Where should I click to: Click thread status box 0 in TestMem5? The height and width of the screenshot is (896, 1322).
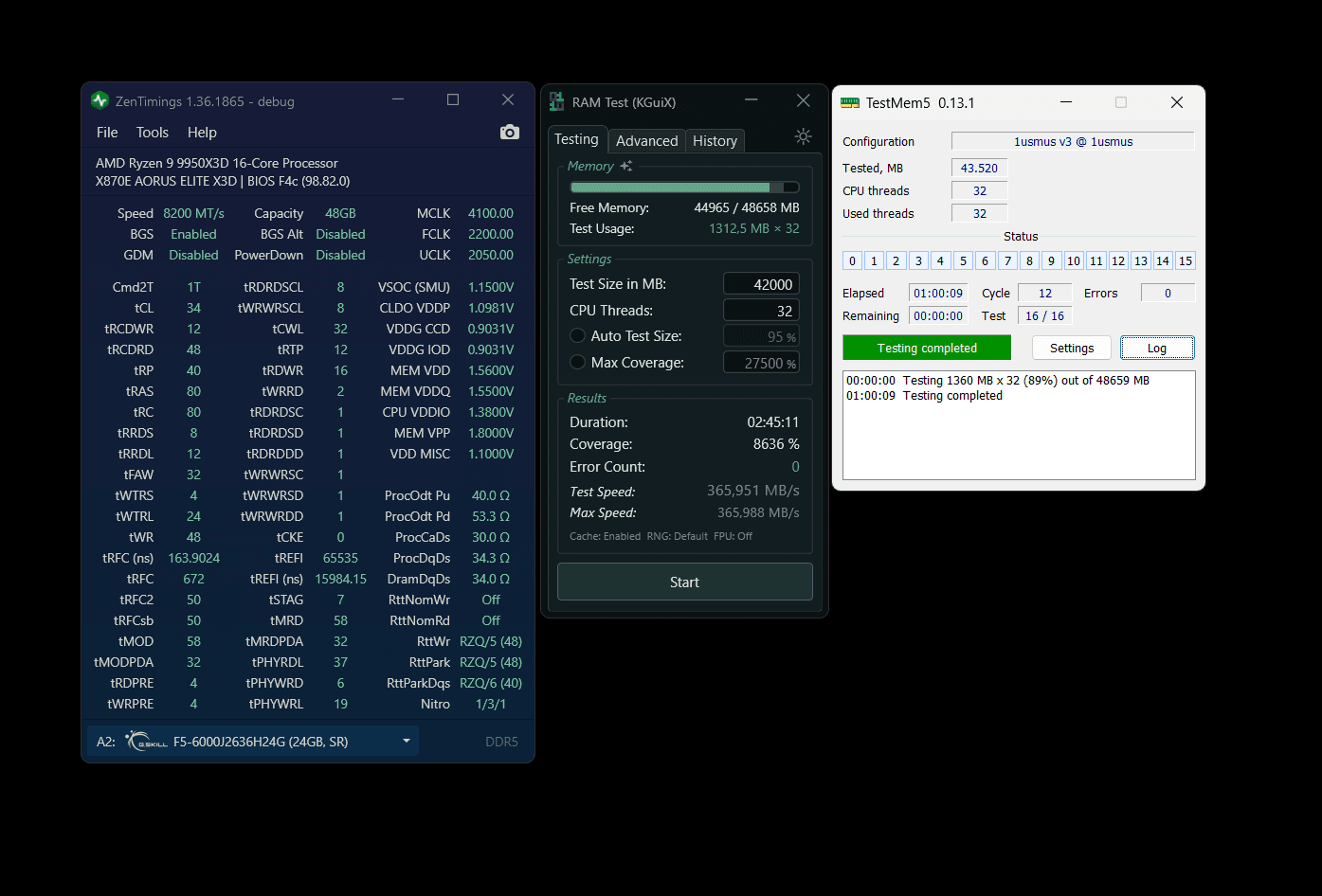(852, 260)
